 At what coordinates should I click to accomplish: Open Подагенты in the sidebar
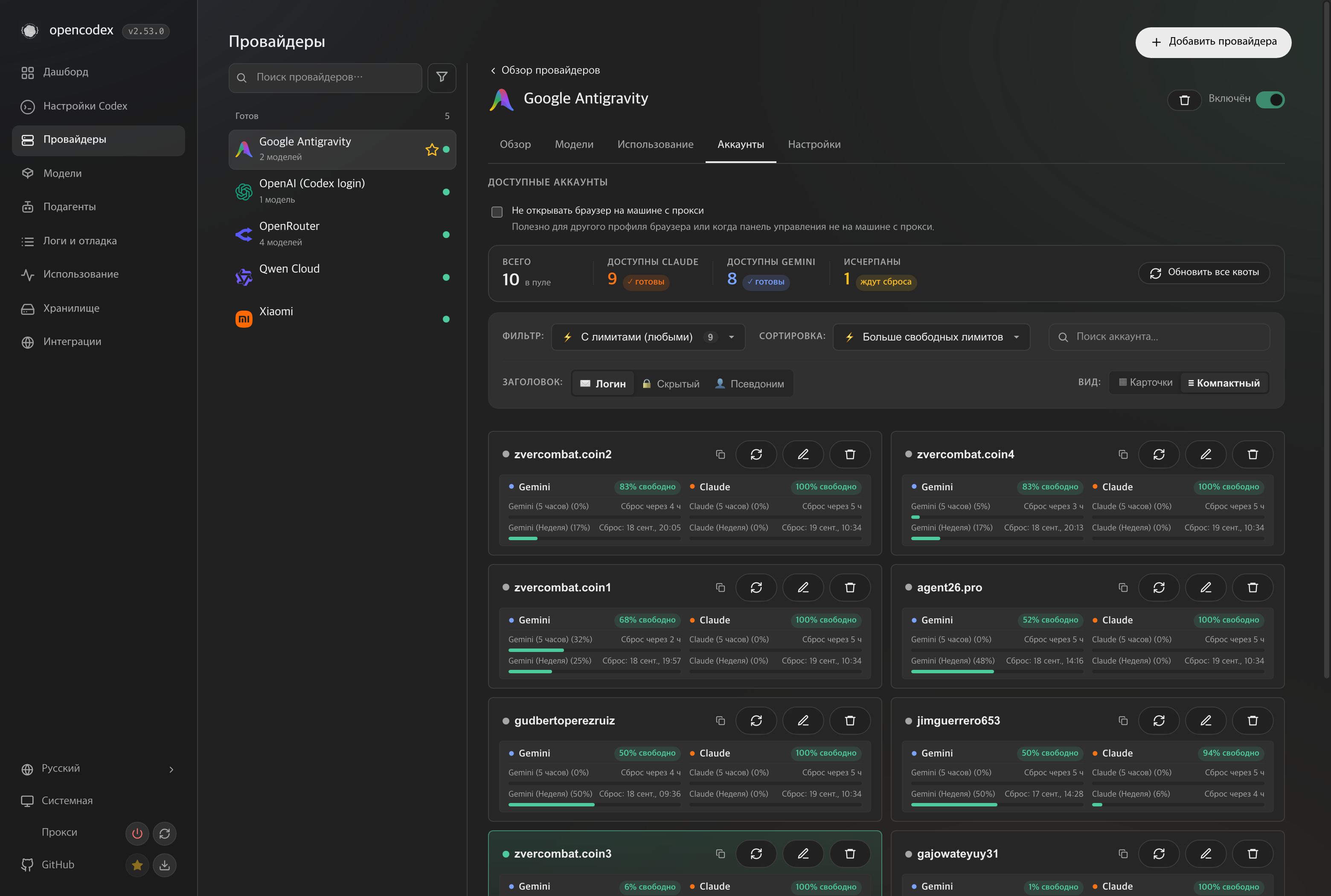[98, 207]
